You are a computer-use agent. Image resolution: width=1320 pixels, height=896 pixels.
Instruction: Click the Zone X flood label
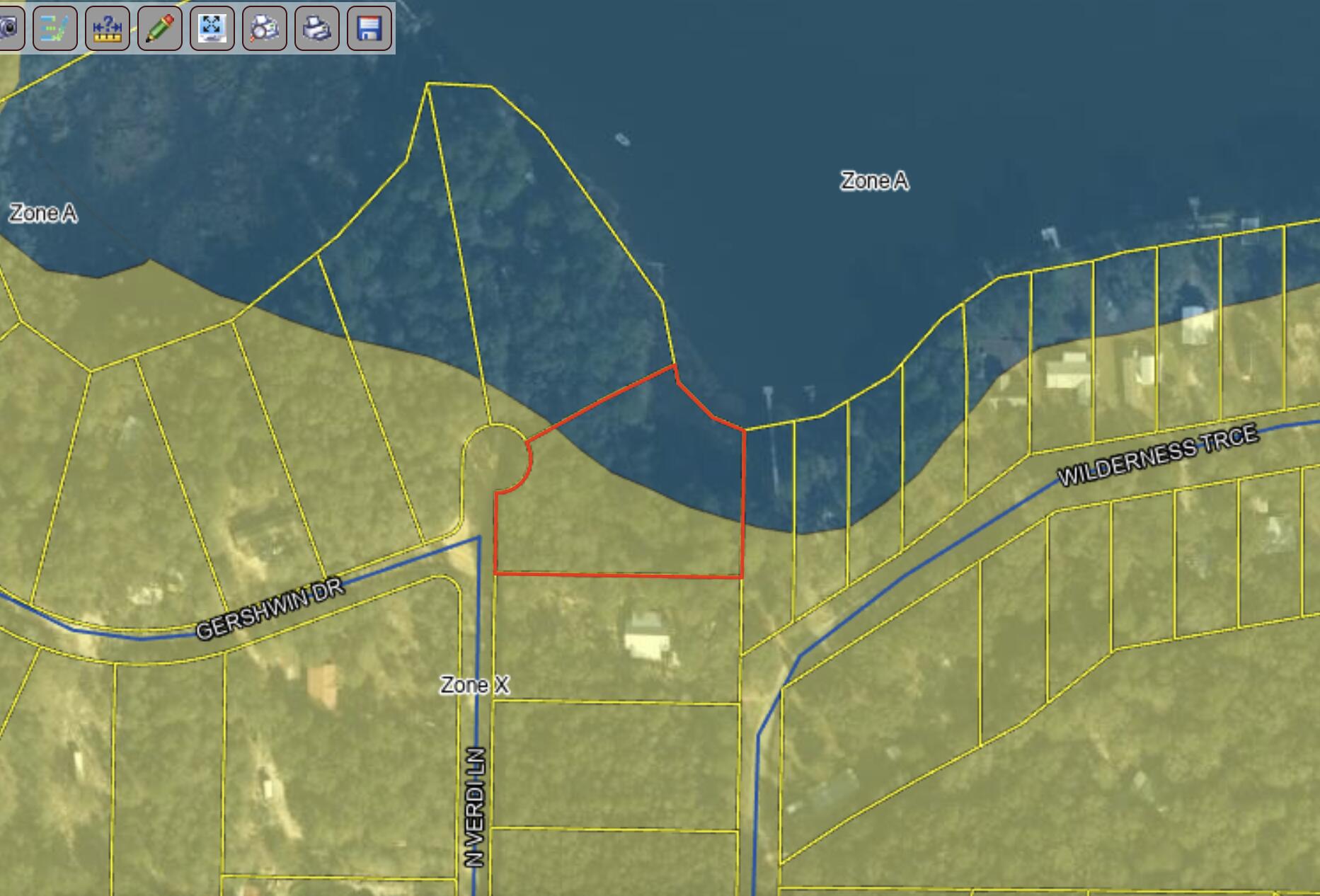474,684
